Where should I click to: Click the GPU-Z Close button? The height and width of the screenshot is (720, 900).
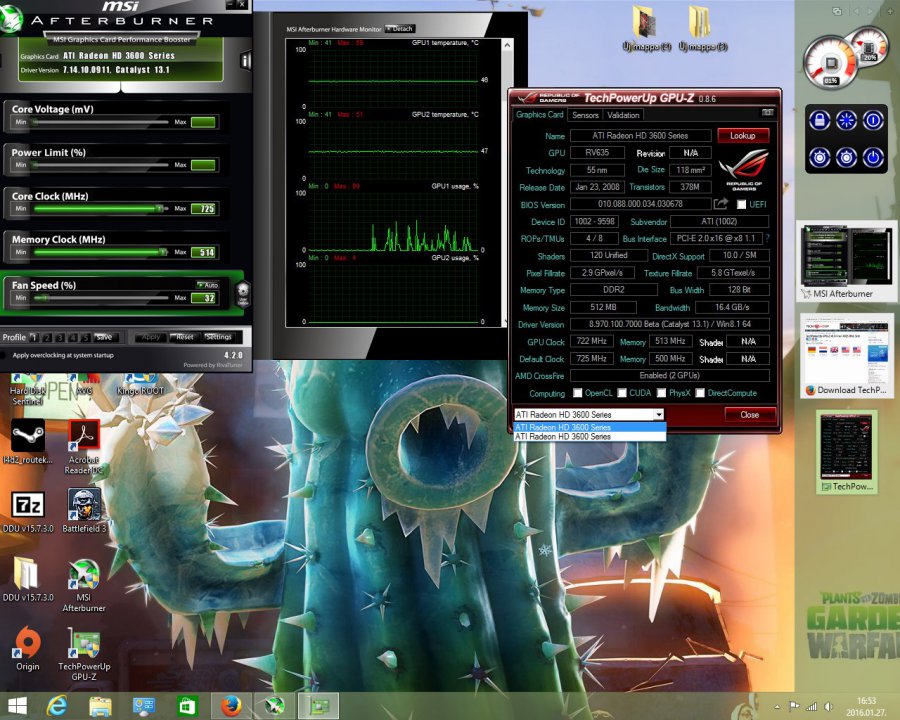click(x=750, y=415)
